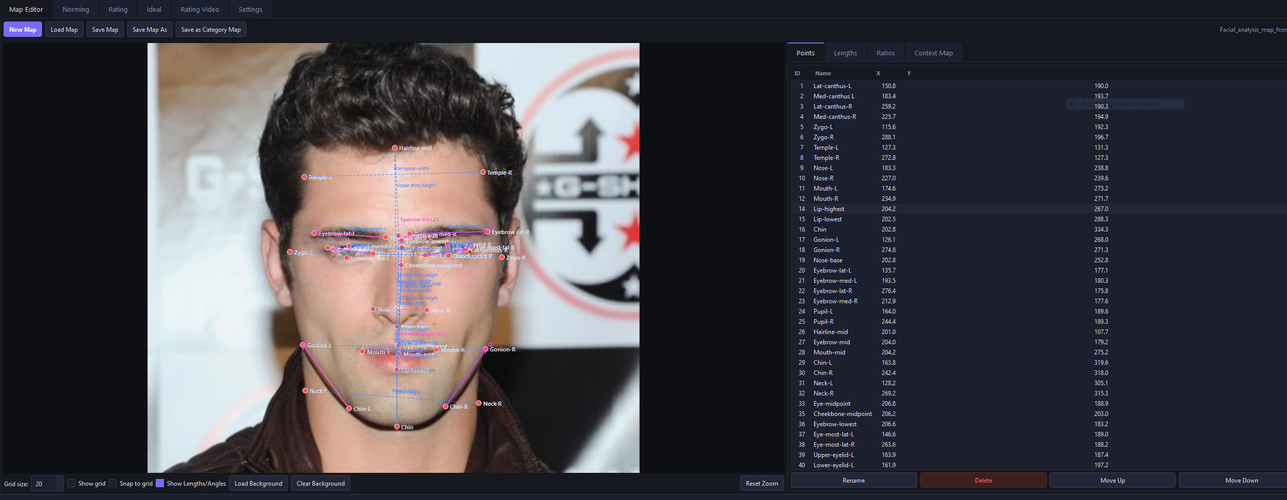
Task: Click the Neck-L landmark point on image
Action: (x=305, y=391)
